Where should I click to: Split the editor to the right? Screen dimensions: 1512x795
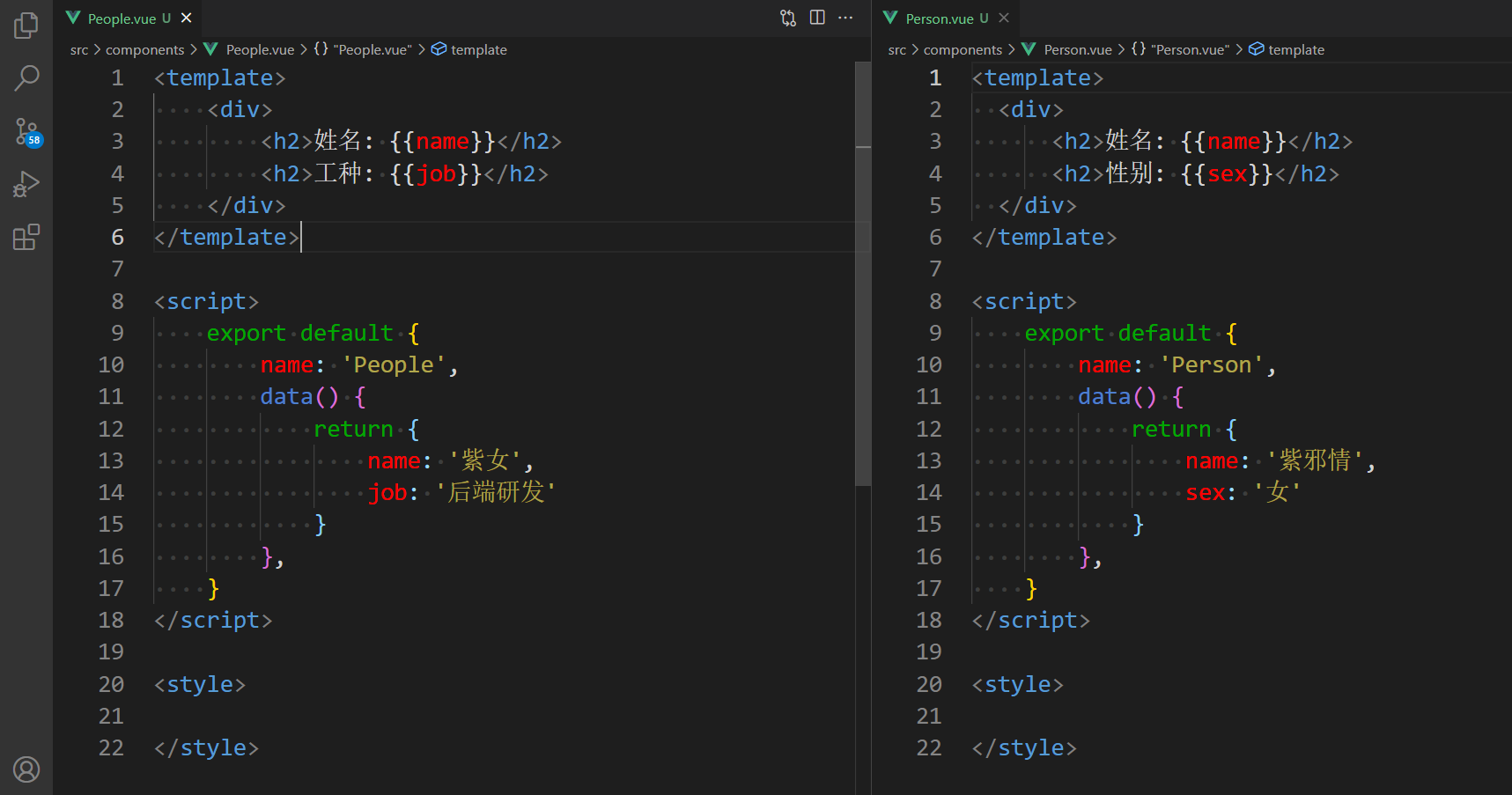[x=817, y=18]
